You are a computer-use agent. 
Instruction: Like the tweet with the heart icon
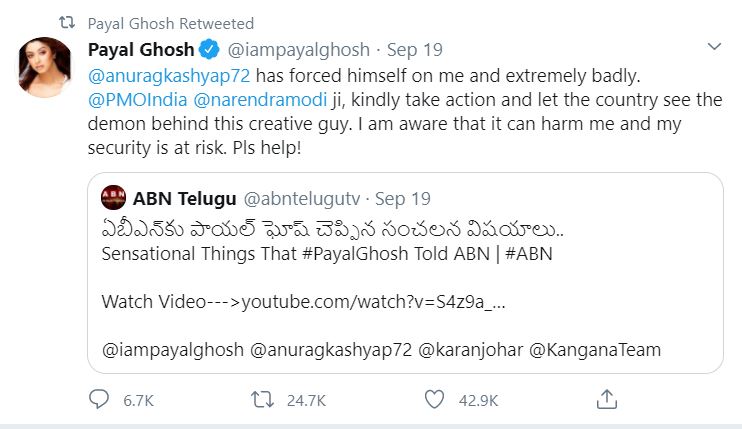433,400
